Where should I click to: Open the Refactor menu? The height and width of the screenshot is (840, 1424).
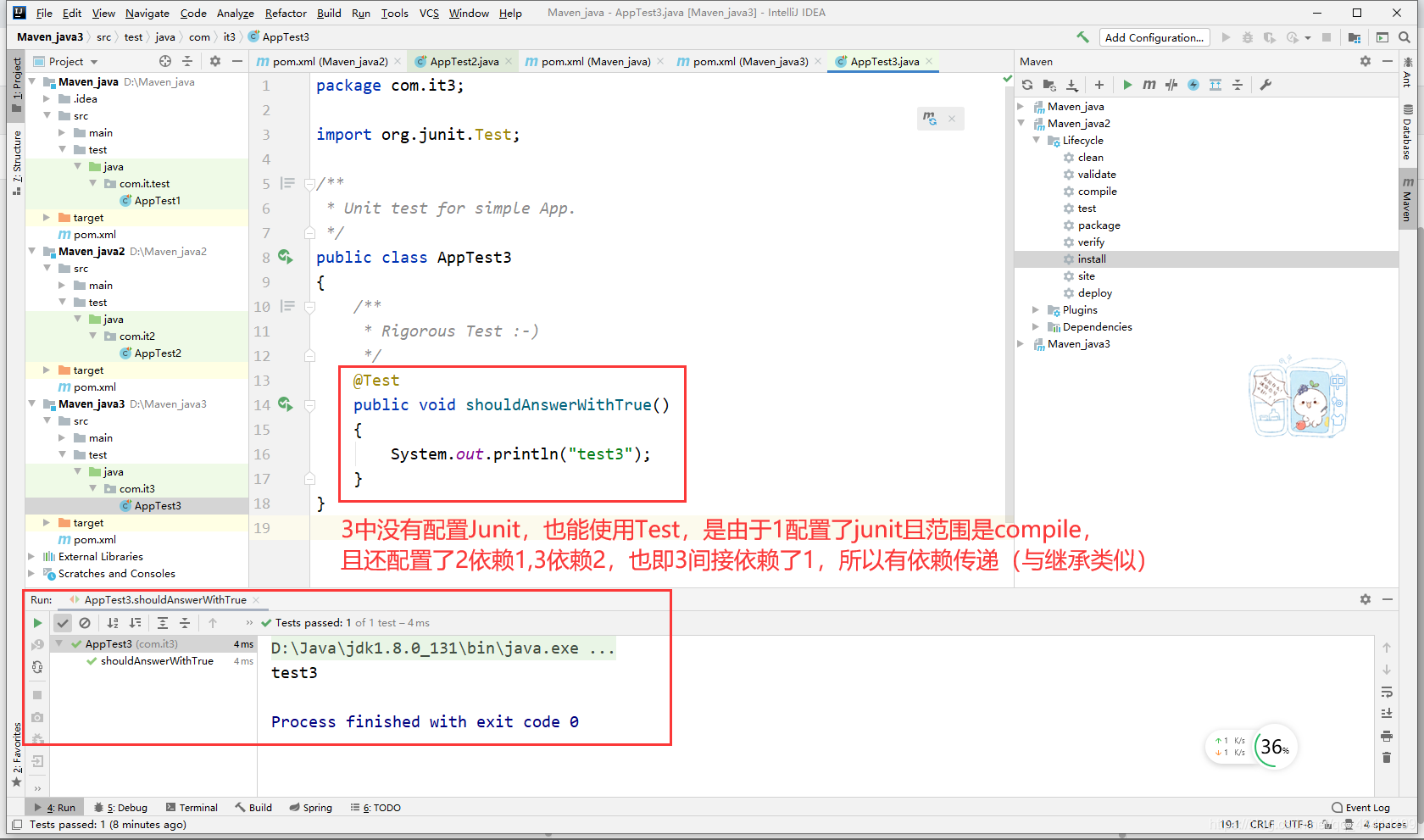click(286, 13)
